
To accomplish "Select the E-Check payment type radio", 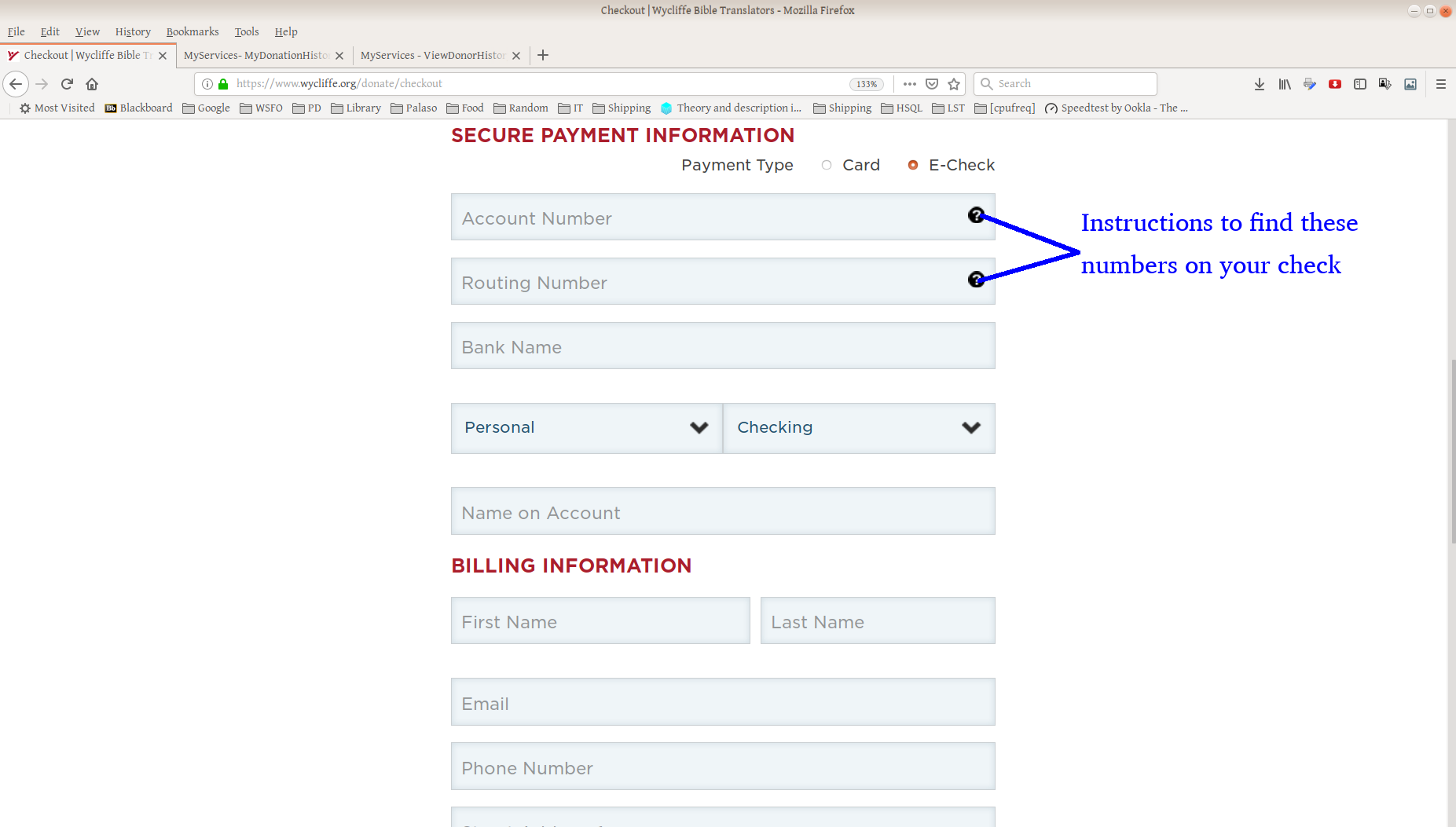I will pyautogui.click(x=913, y=165).
